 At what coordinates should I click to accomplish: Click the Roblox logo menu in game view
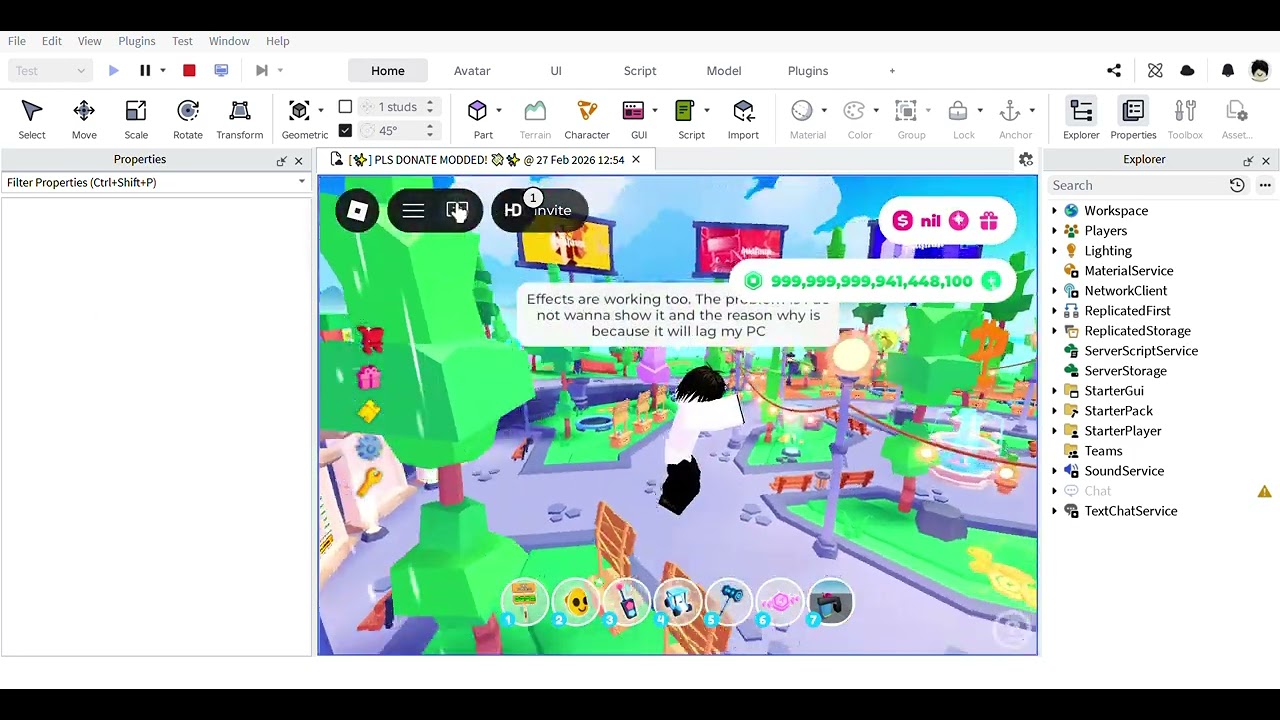(x=357, y=210)
